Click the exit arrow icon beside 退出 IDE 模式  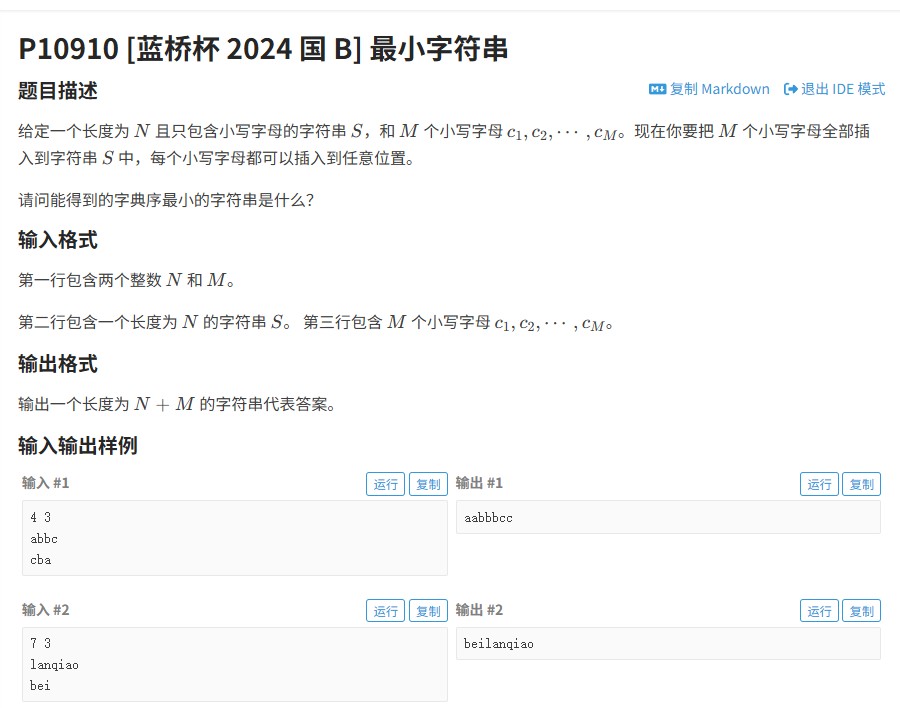point(790,89)
